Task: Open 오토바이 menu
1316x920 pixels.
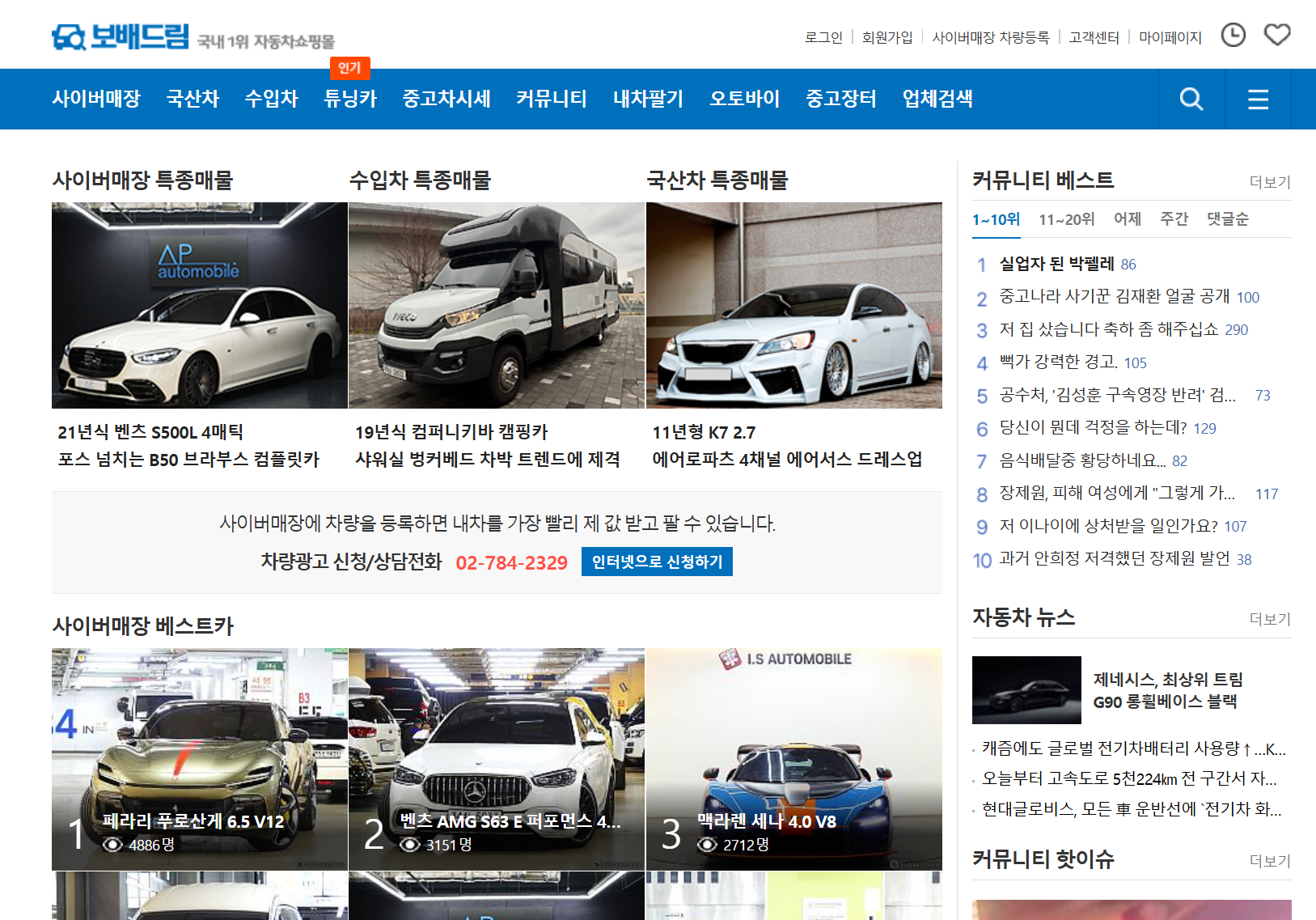Action: click(744, 99)
